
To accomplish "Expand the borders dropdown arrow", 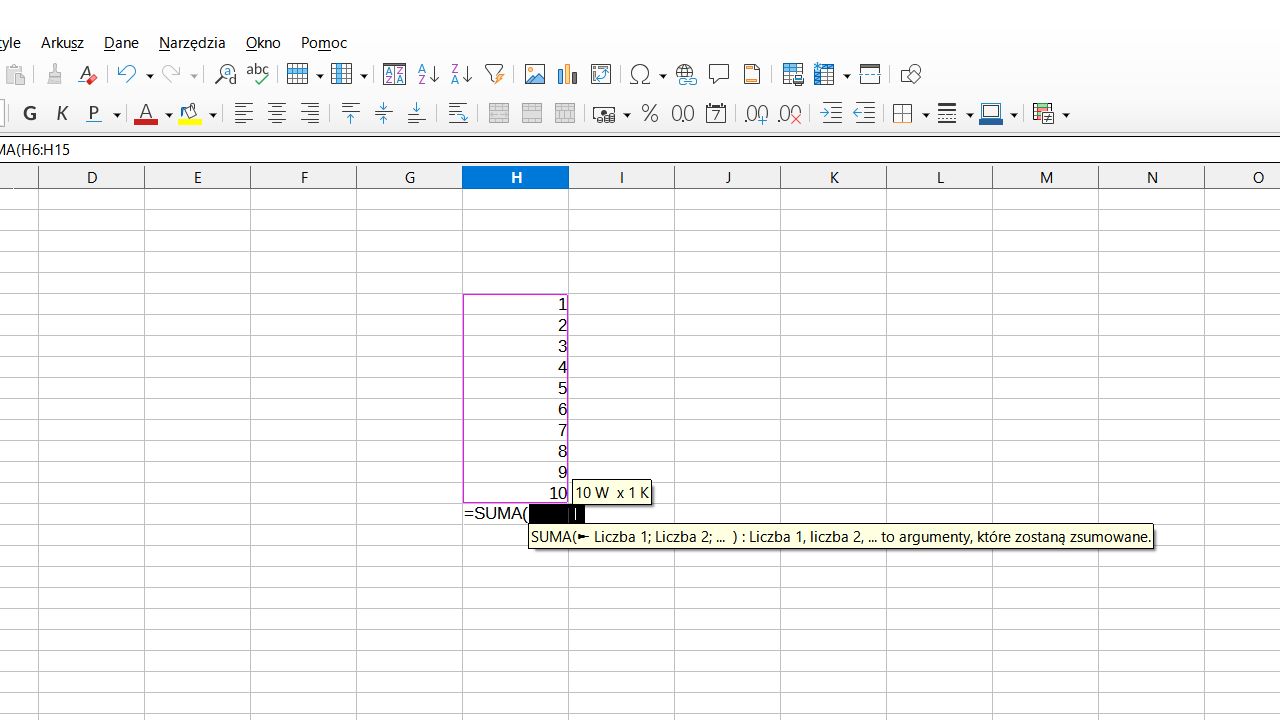I will click(x=926, y=114).
